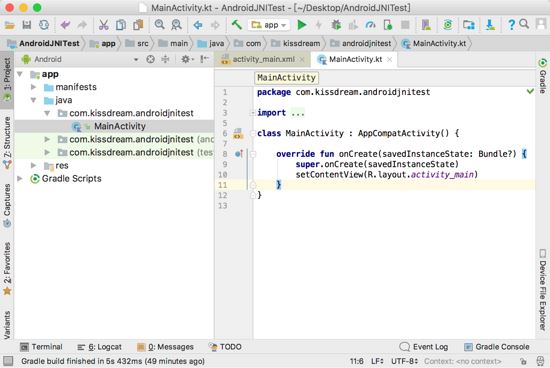Open the Project Structure icon
This screenshot has height=368, width=550.
(x=469, y=25)
